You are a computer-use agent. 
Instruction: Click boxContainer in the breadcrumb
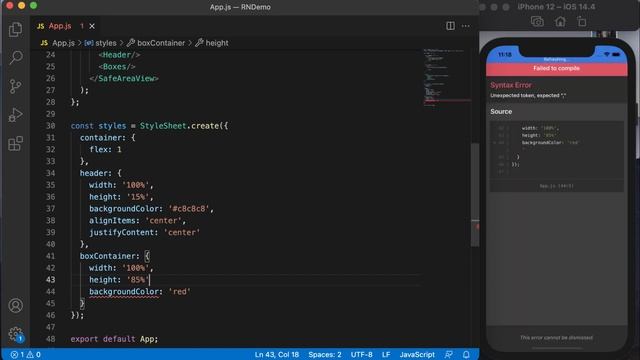click(161, 43)
